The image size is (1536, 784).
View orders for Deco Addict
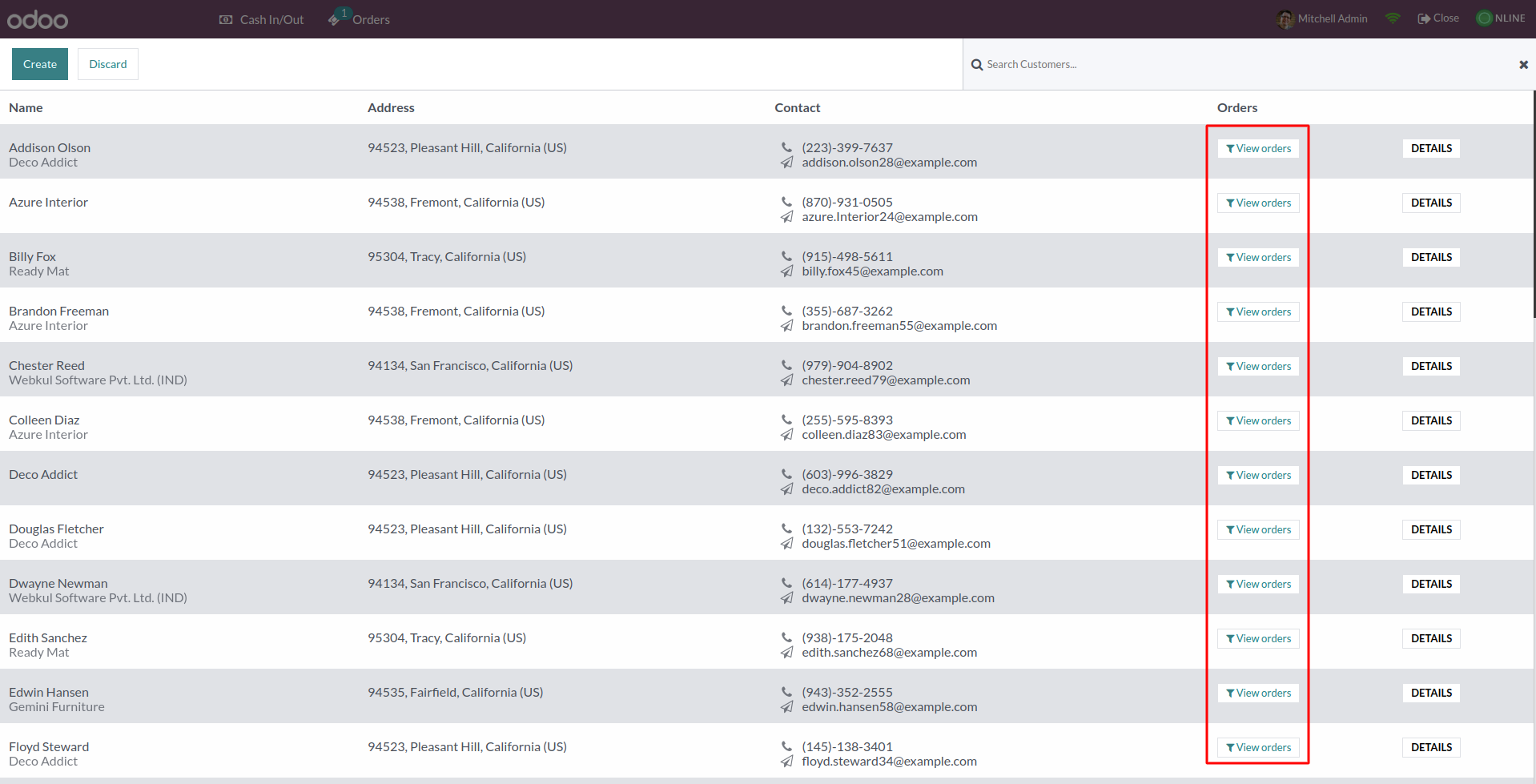pyautogui.click(x=1258, y=475)
